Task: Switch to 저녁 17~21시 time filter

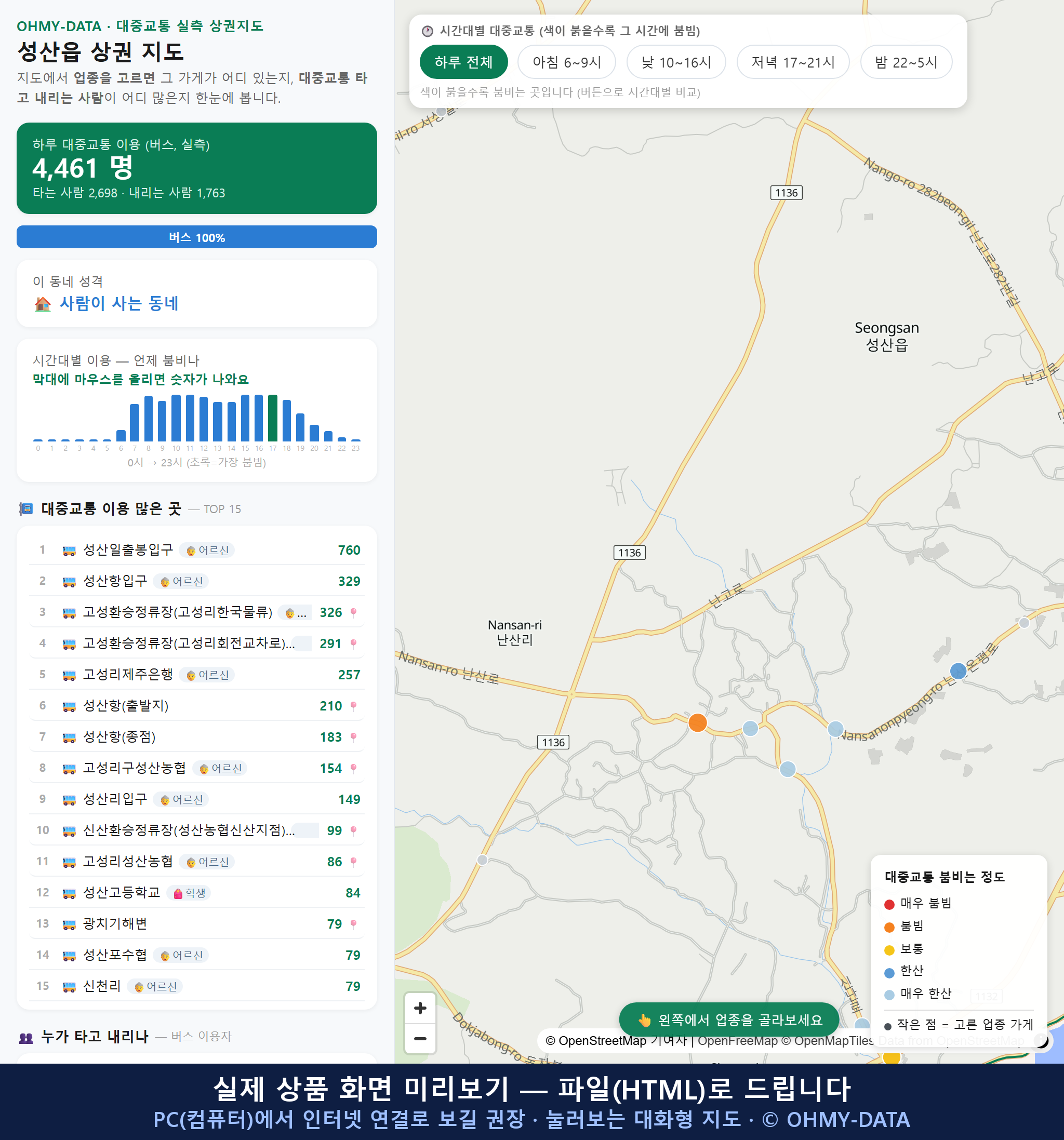Action: [793, 62]
